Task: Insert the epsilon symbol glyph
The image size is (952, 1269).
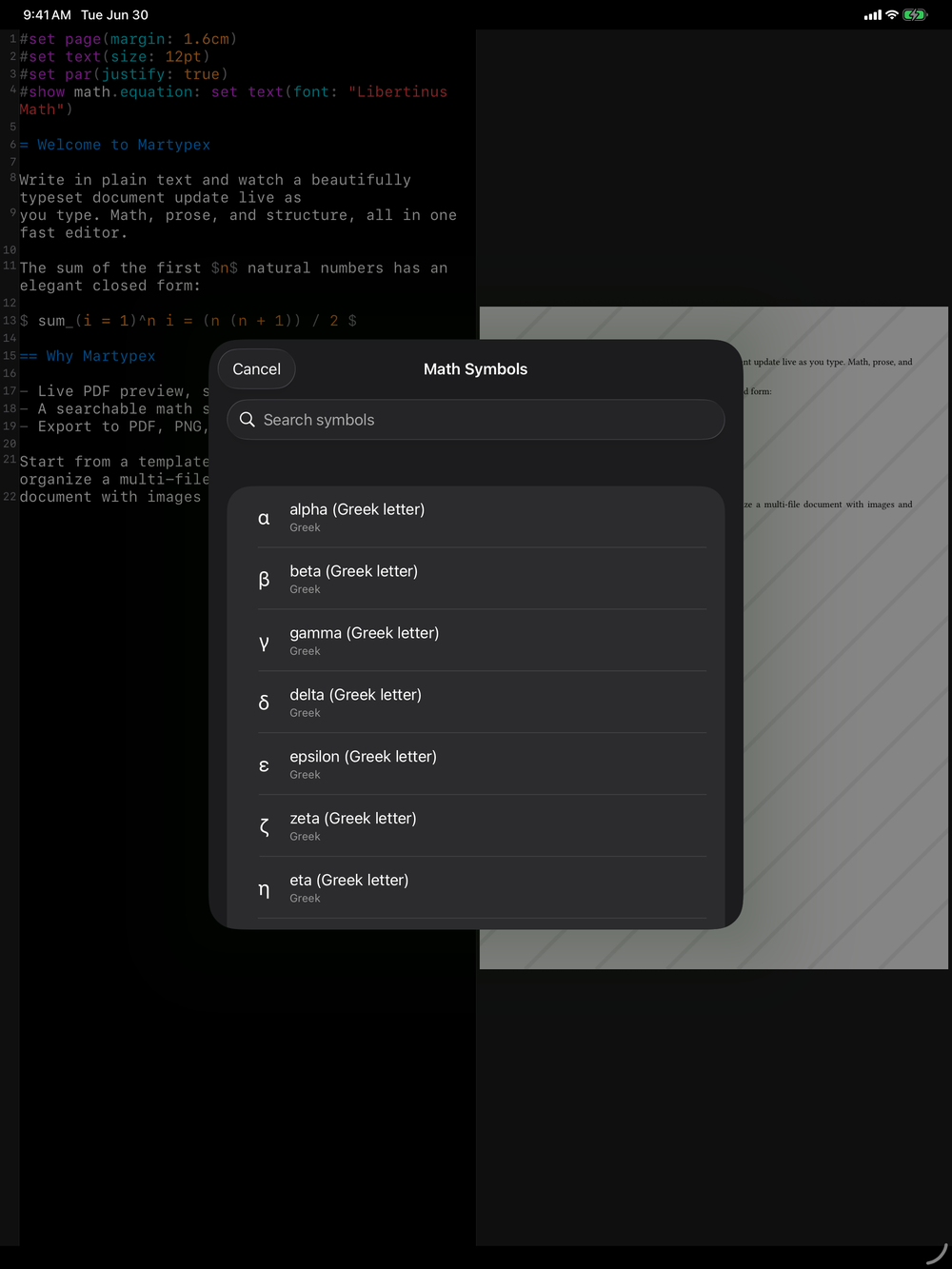Action: pos(264,765)
